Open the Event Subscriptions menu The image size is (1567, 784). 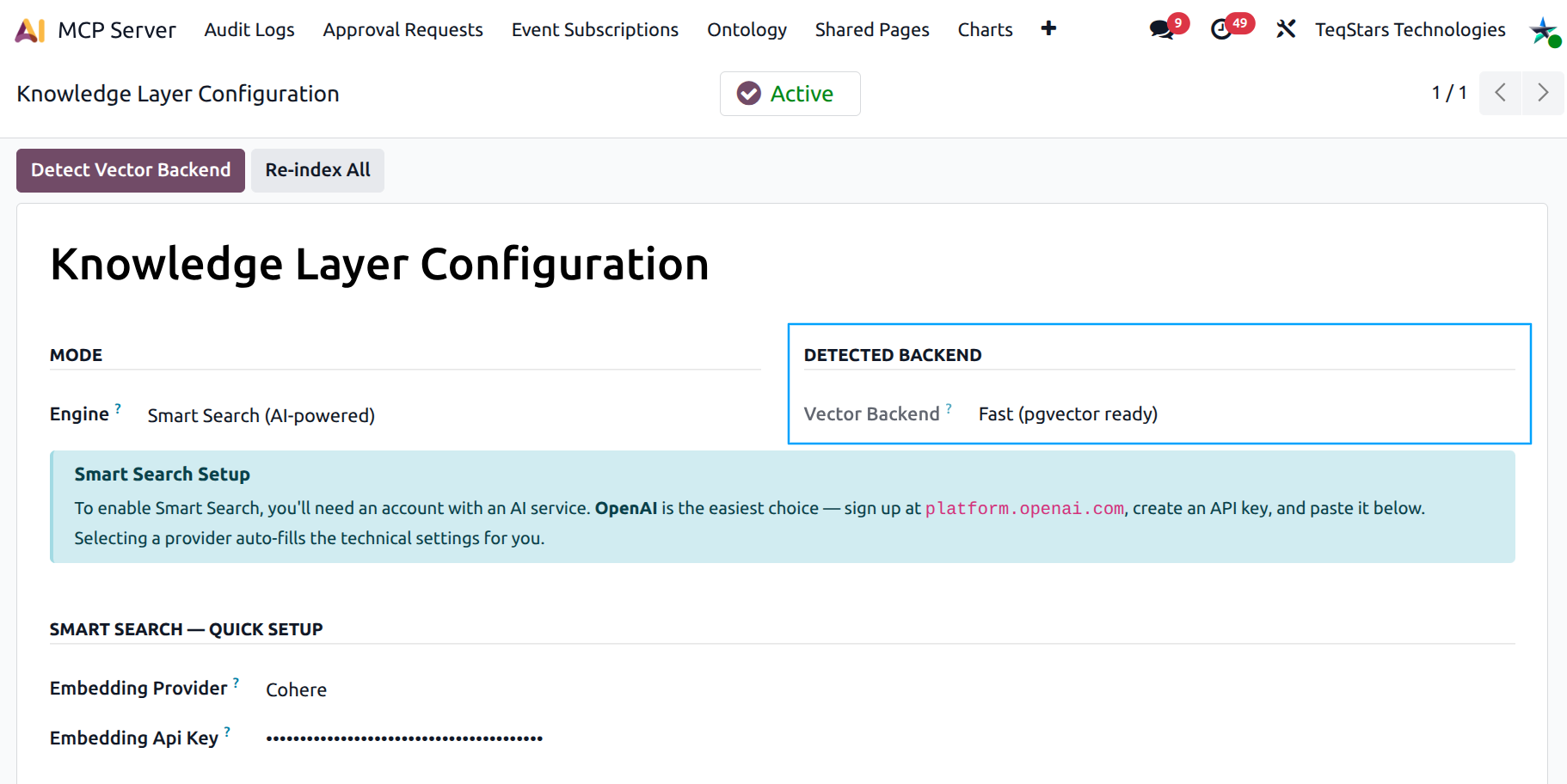pyautogui.click(x=595, y=30)
